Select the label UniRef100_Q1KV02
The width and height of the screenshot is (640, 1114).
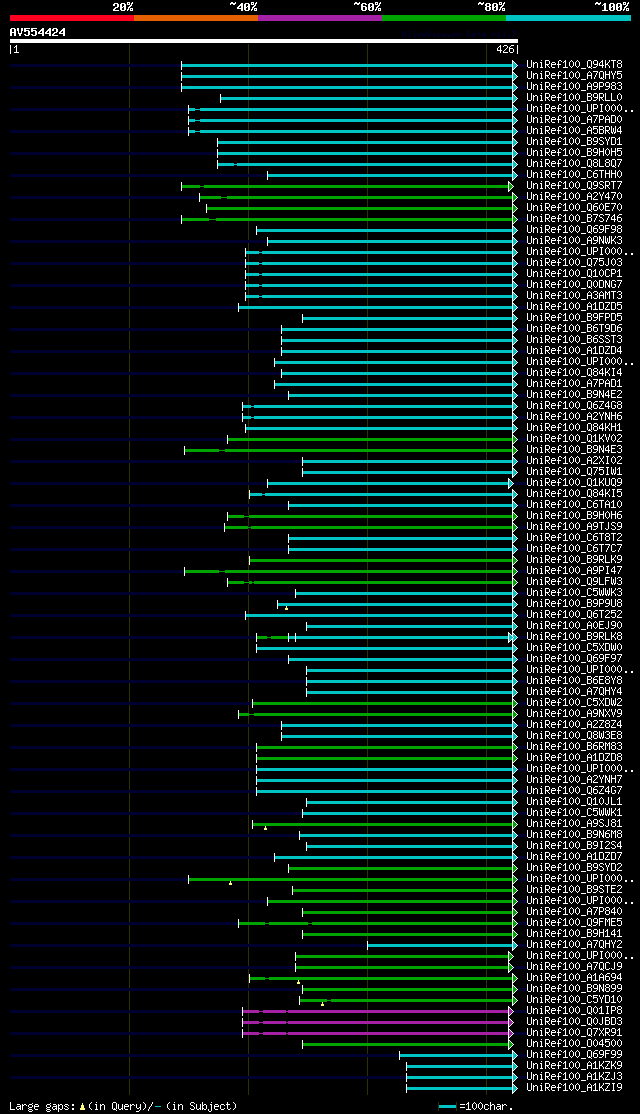point(574,439)
